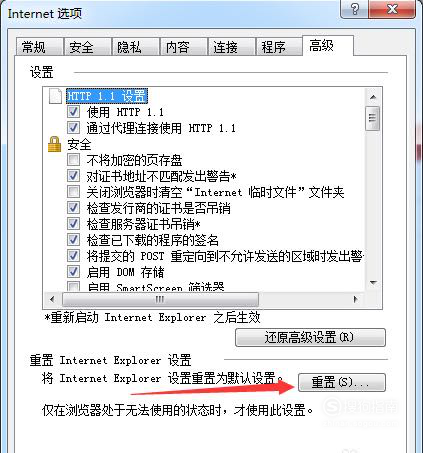This screenshot has width=423, height=453.
Task: Click the horizontal scroll left arrow
Action: click(x=52, y=299)
